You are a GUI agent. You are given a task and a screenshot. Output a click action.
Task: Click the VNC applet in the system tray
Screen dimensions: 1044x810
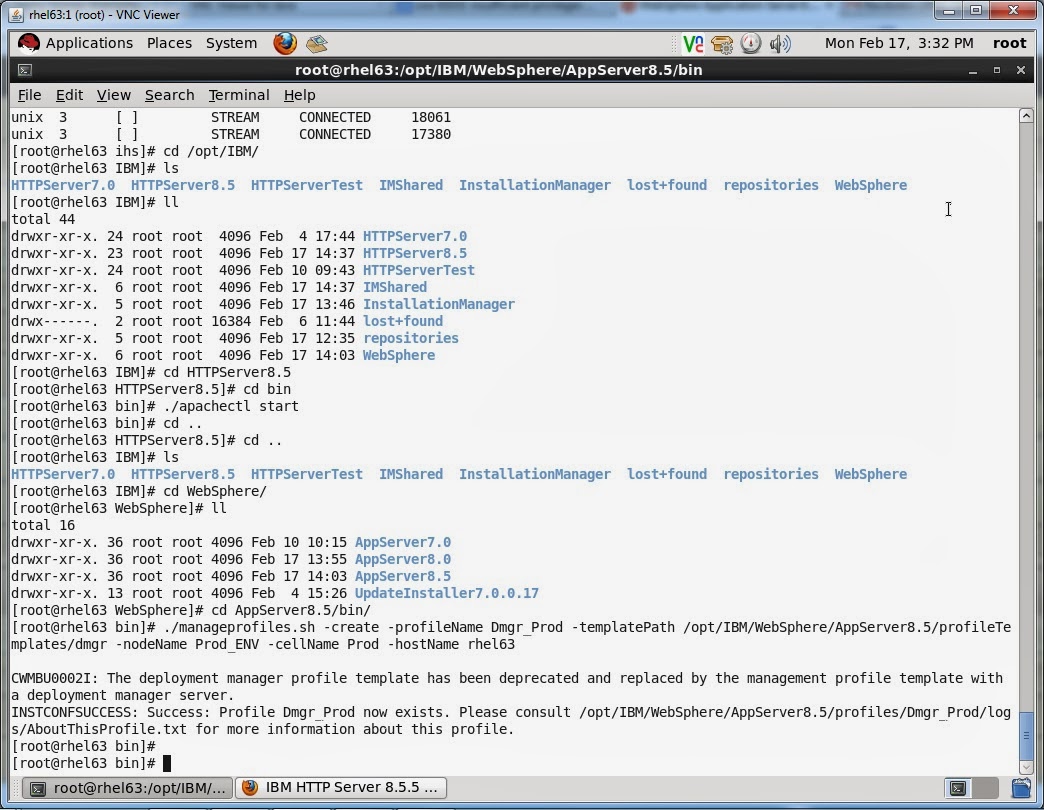click(692, 43)
